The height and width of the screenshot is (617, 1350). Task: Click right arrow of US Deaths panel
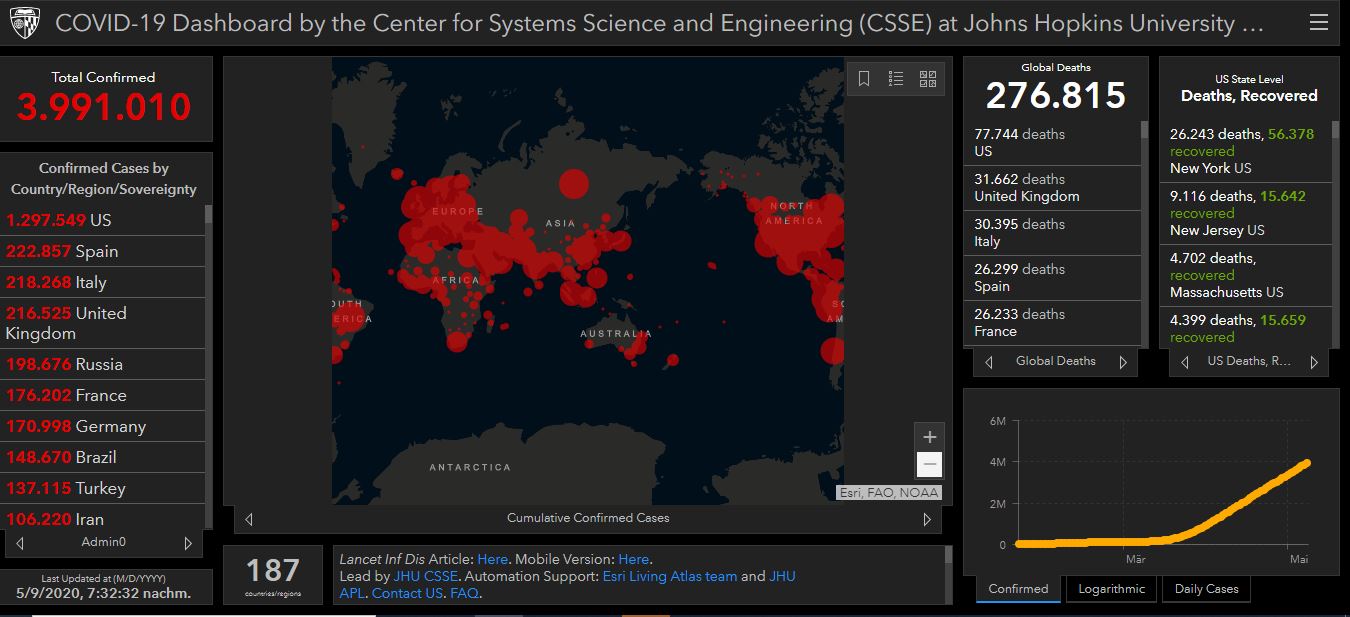point(1314,362)
